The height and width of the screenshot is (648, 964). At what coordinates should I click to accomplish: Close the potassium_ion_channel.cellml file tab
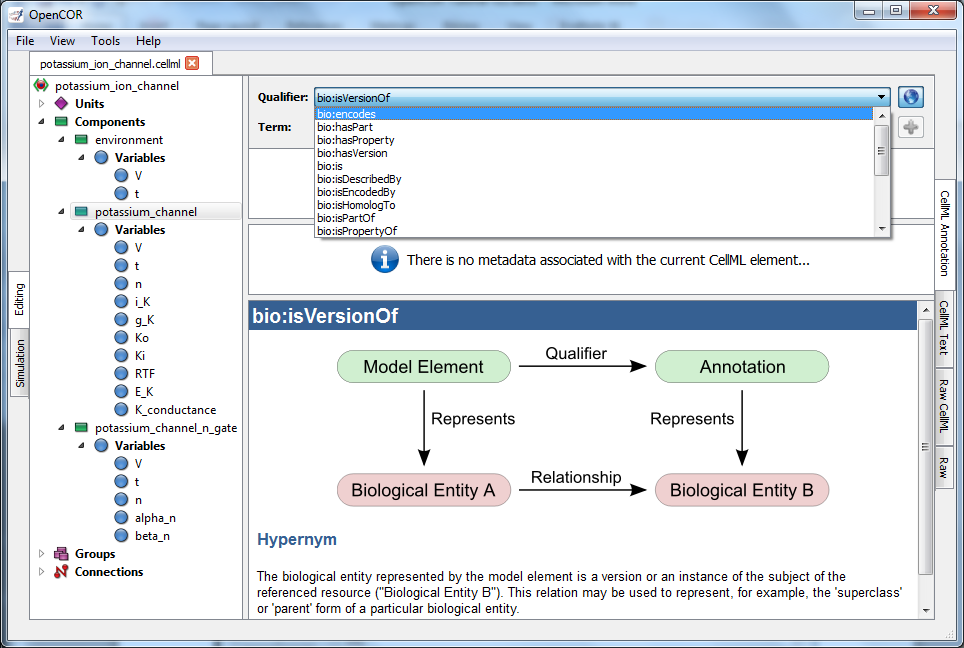[192, 63]
